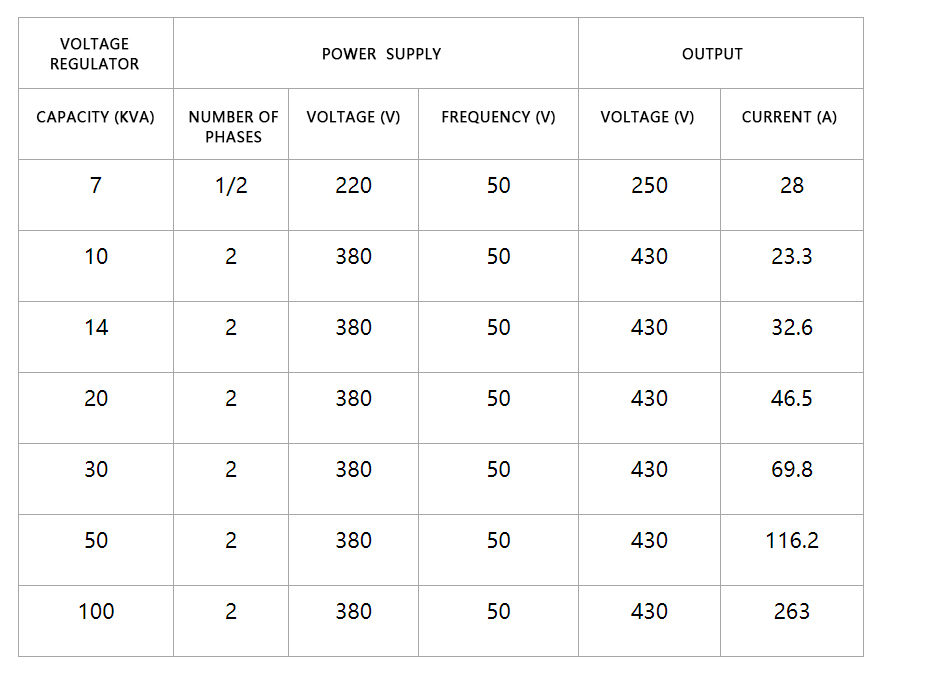This screenshot has height=684, width=927.
Task: Click the capacity cell showing 100
Action: (96, 621)
